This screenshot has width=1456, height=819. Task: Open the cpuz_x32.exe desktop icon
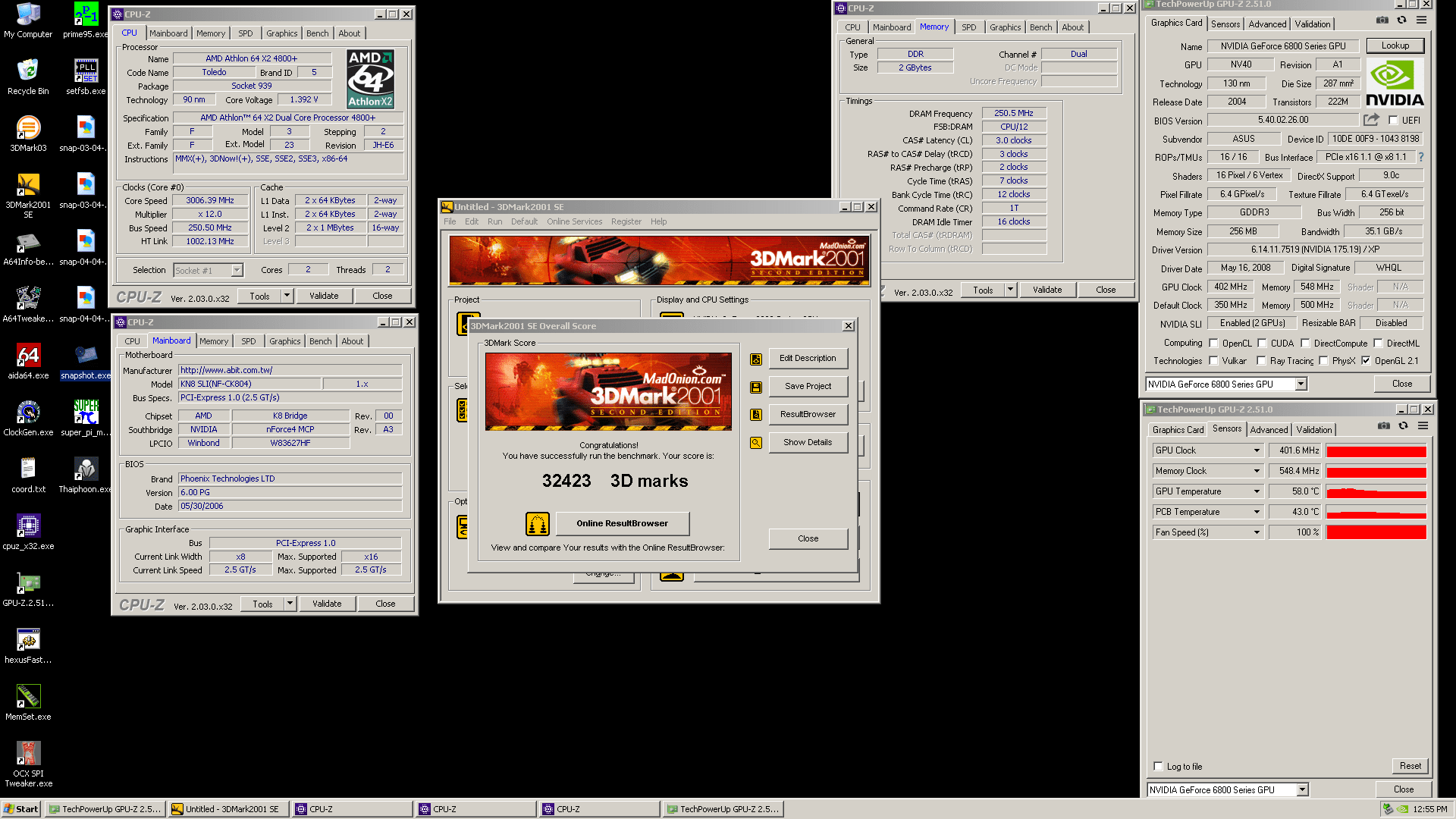coord(28,532)
